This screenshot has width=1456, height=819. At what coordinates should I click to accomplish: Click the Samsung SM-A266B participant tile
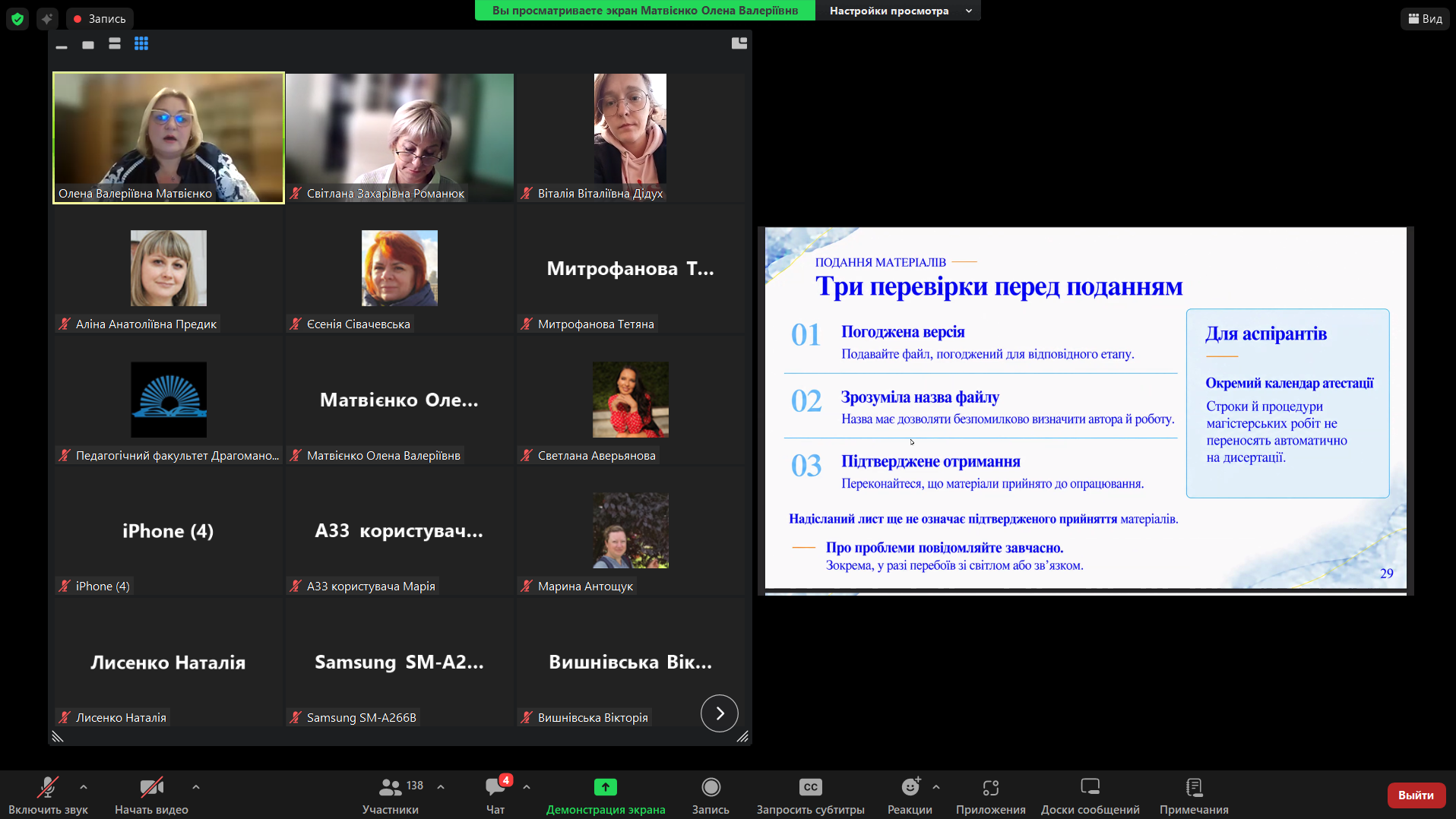(x=400, y=662)
